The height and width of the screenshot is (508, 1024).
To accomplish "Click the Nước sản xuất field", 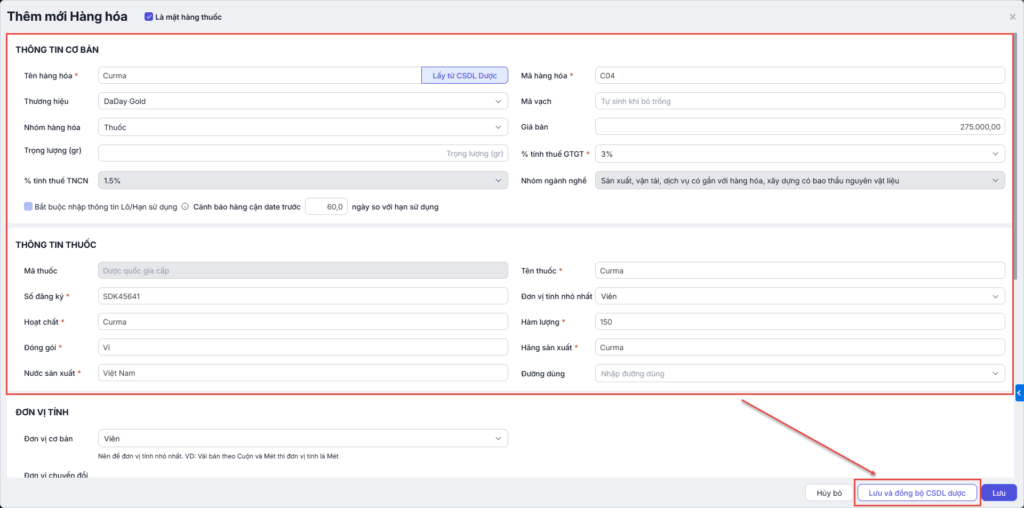I will (x=303, y=373).
